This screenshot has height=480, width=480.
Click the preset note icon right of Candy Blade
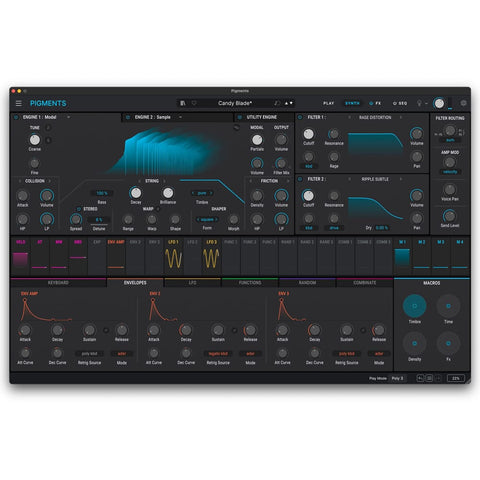(277, 103)
